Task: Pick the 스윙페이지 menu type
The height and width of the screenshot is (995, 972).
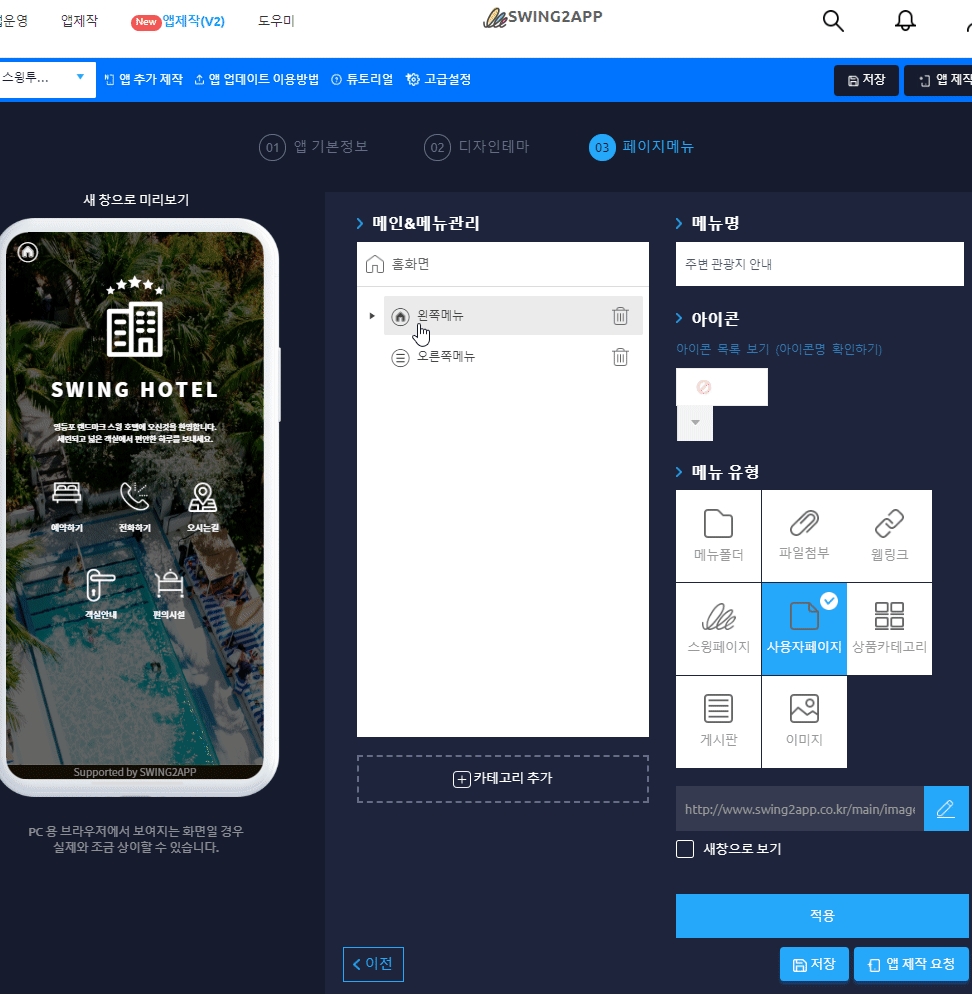Action: pyautogui.click(x=718, y=629)
